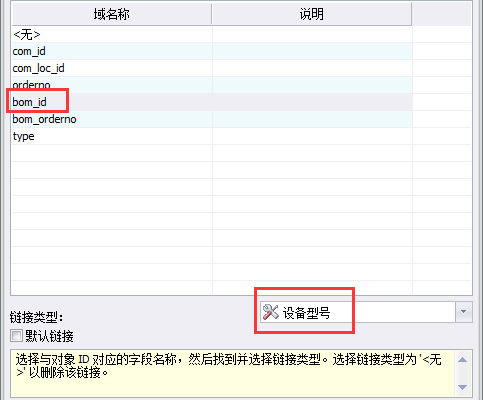
Task: Click the empty column header right of 说明
Action: click(442, 14)
